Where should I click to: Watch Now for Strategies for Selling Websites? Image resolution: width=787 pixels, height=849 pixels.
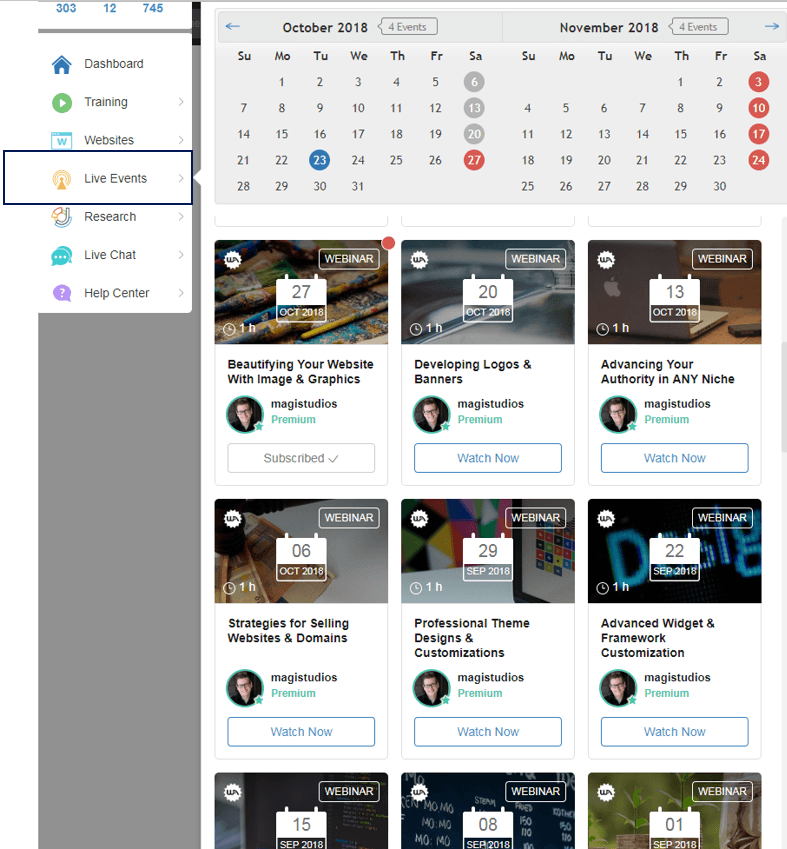click(301, 732)
